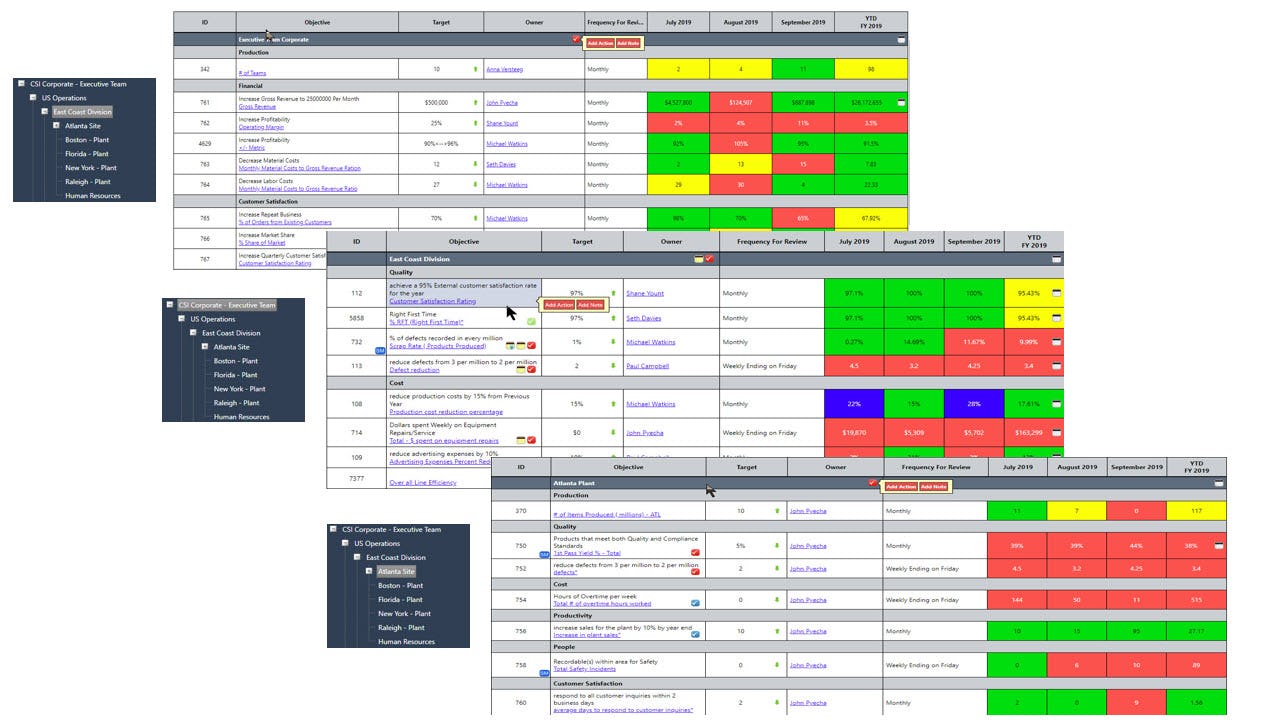Select Human Resources in tree with East Coast selected
This screenshot has height=722, width=1285.
coord(92,196)
